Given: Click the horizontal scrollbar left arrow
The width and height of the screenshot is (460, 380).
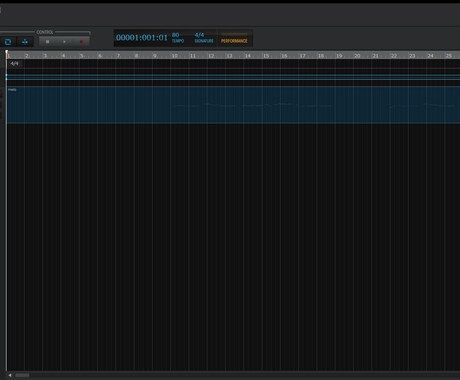Looking at the screenshot, I should (10, 375).
